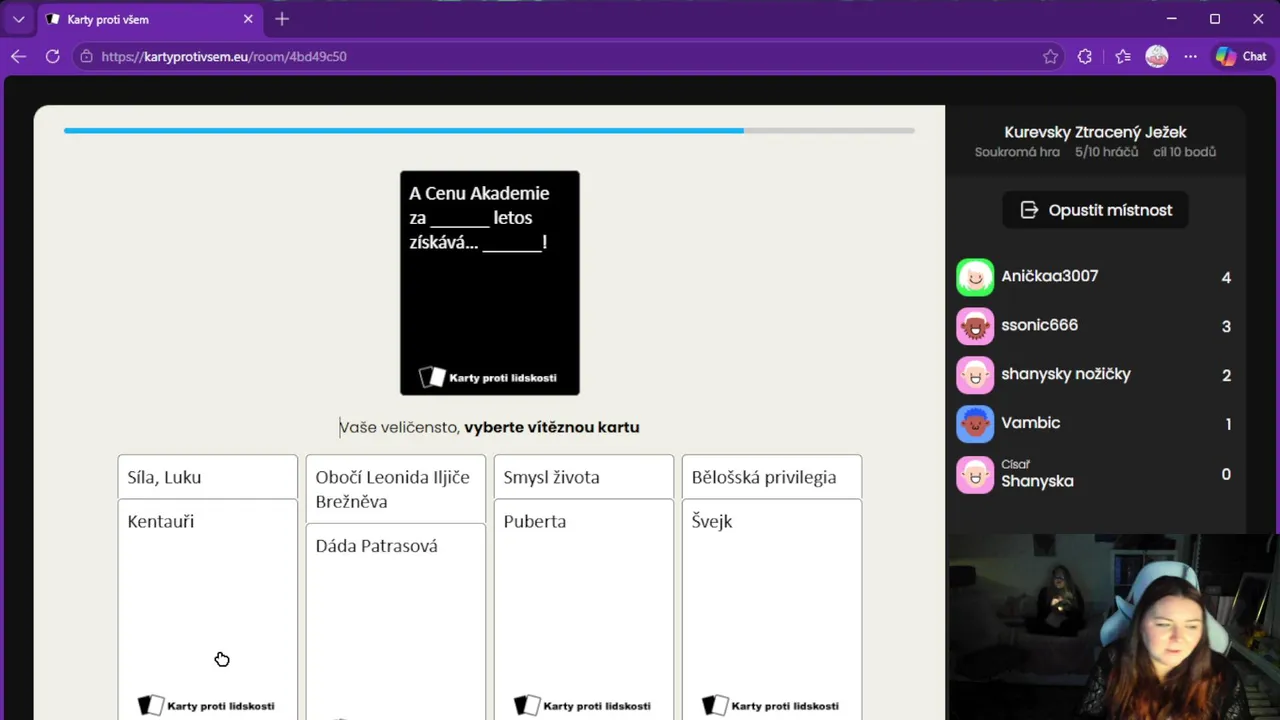
Task: Click the Soukromá hra label
Action: click(x=1017, y=152)
